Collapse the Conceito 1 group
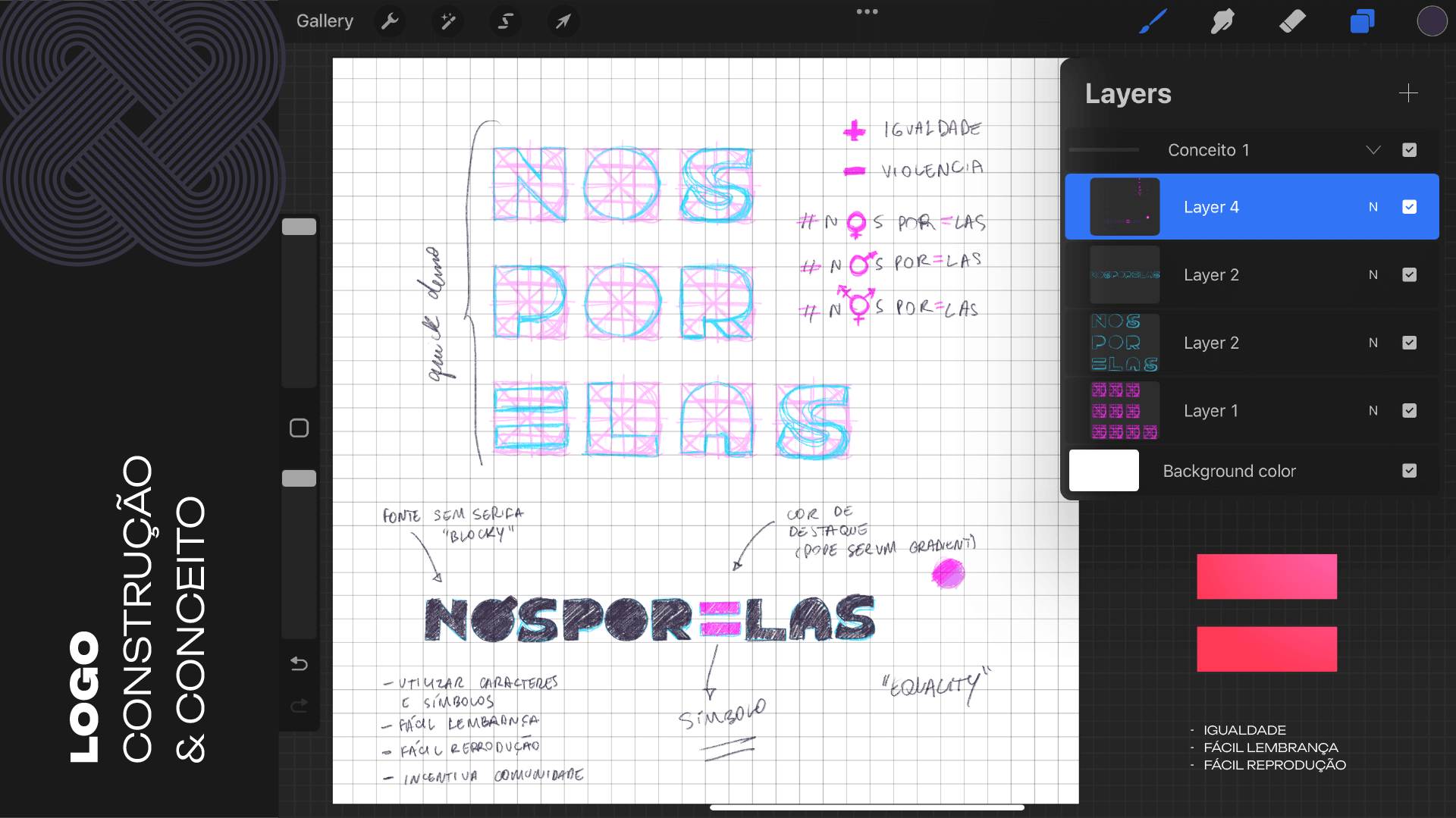The height and width of the screenshot is (818, 1456). (1373, 150)
